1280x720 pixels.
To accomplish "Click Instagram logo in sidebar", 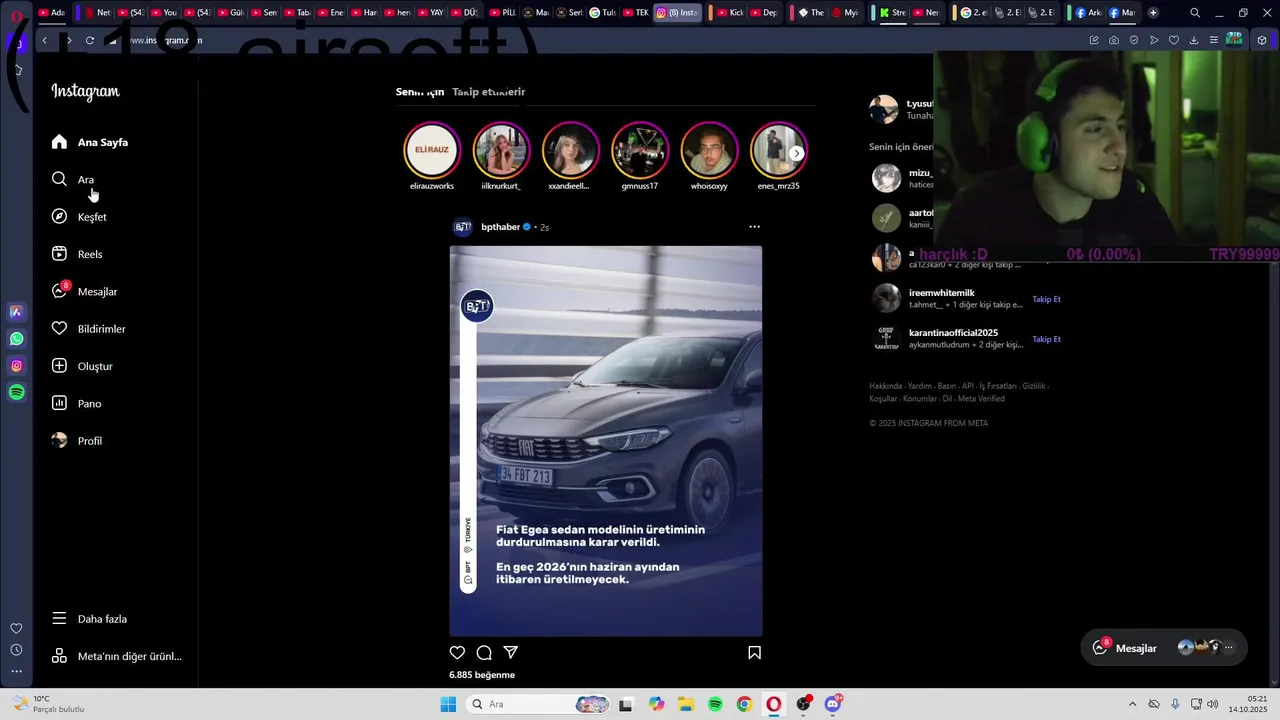I will click(x=85, y=92).
